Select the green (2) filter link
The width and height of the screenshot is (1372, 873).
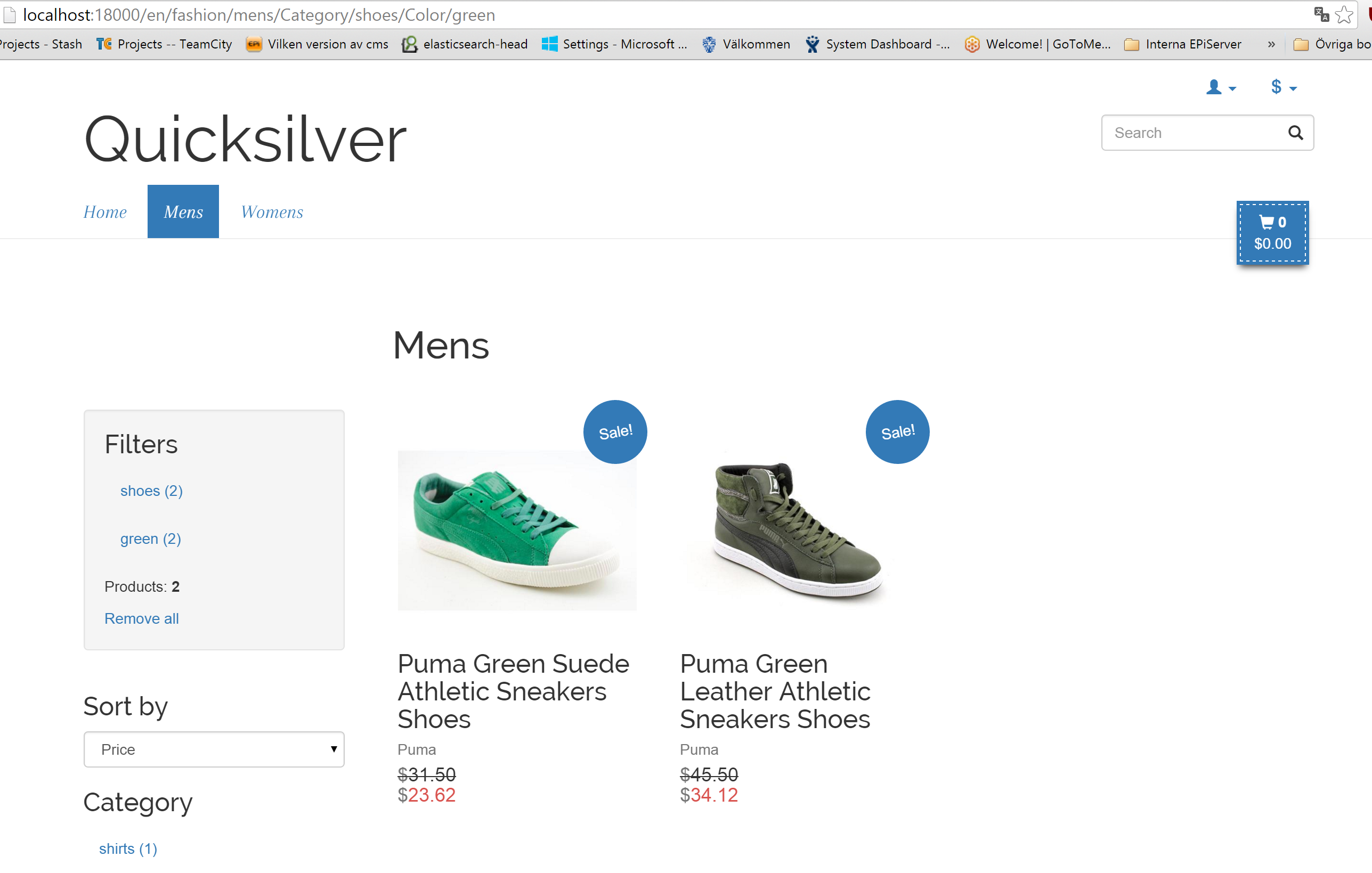coord(150,538)
